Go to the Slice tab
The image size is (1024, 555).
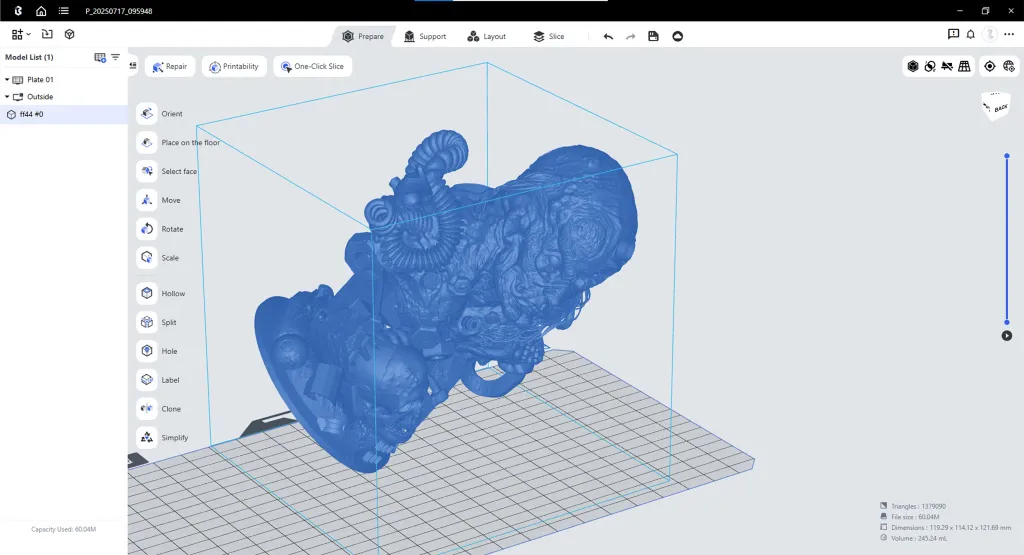[548, 36]
